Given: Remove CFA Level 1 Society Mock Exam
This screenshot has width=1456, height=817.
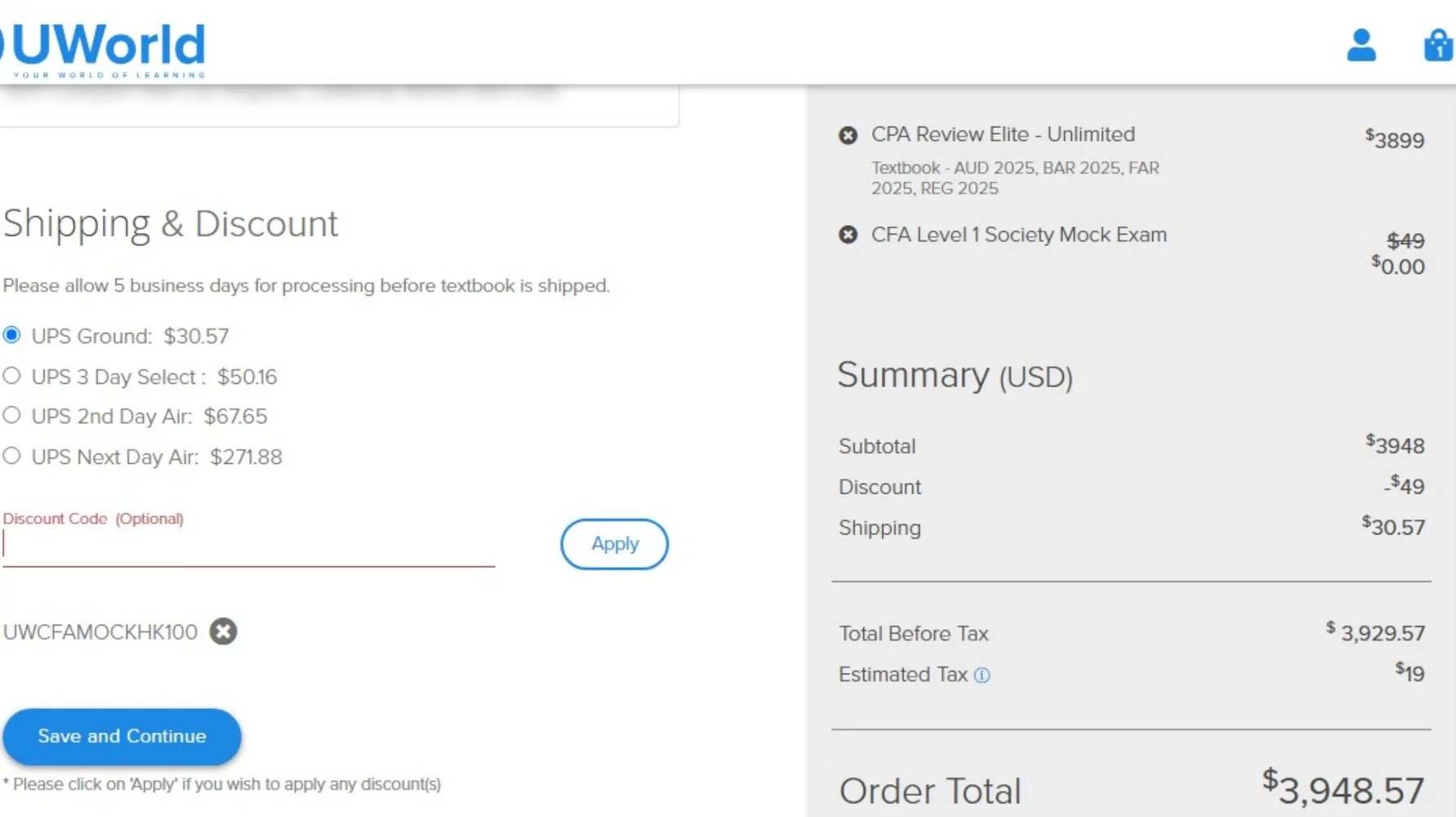Looking at the screenshot, I should [848, 235].
